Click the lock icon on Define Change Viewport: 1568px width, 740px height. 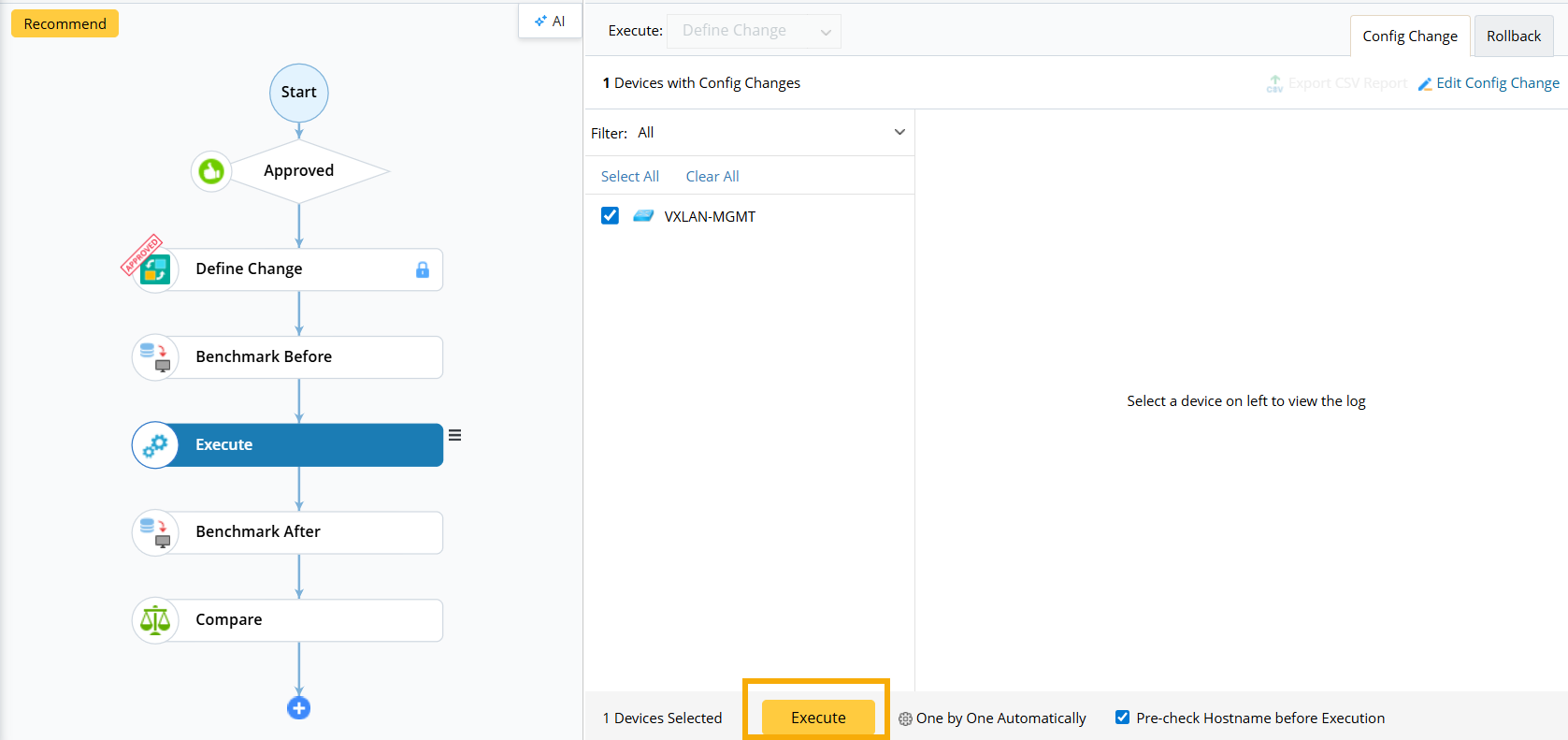[423, 269]
